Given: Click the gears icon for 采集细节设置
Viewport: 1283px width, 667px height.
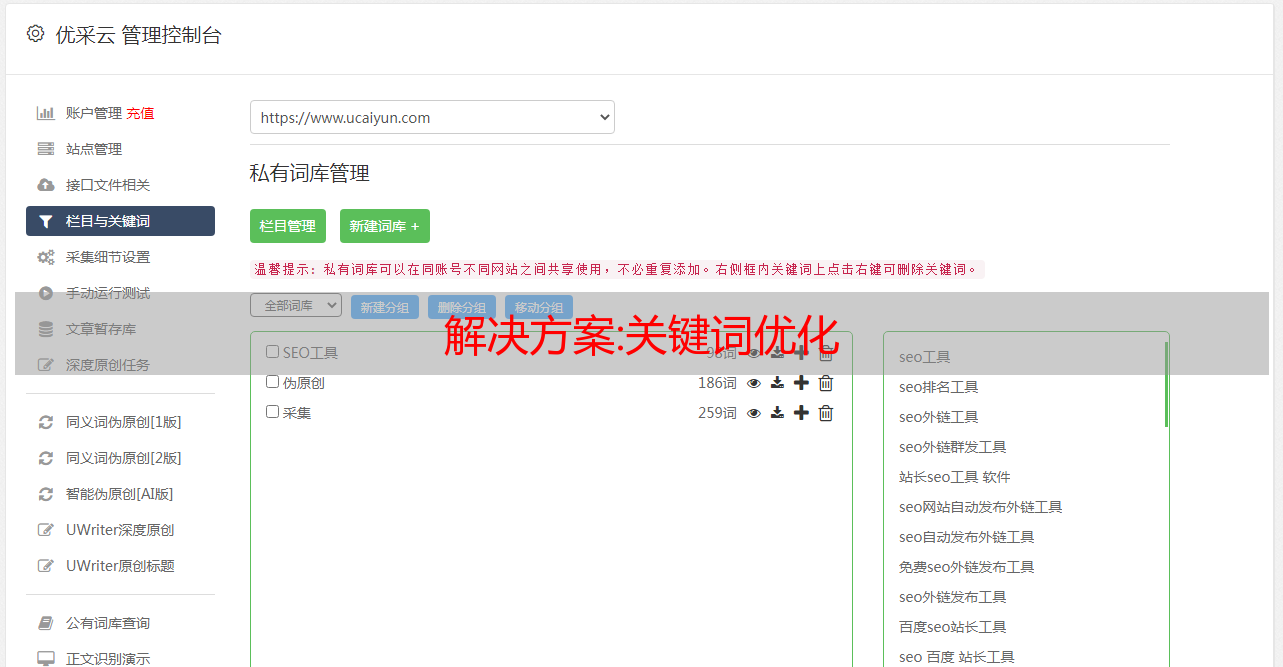Looking at the screenshot, I should pyautogui.click(x=46, y=257).
